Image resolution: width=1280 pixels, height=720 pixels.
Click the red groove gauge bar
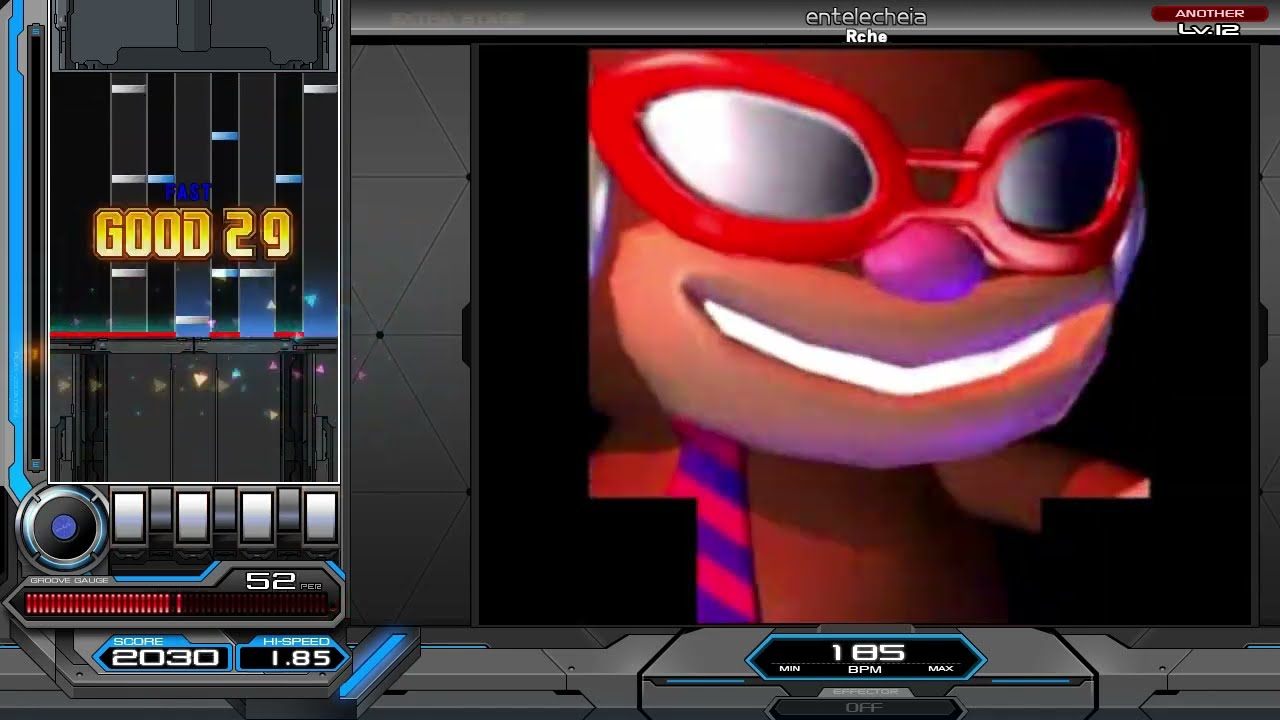176,603
